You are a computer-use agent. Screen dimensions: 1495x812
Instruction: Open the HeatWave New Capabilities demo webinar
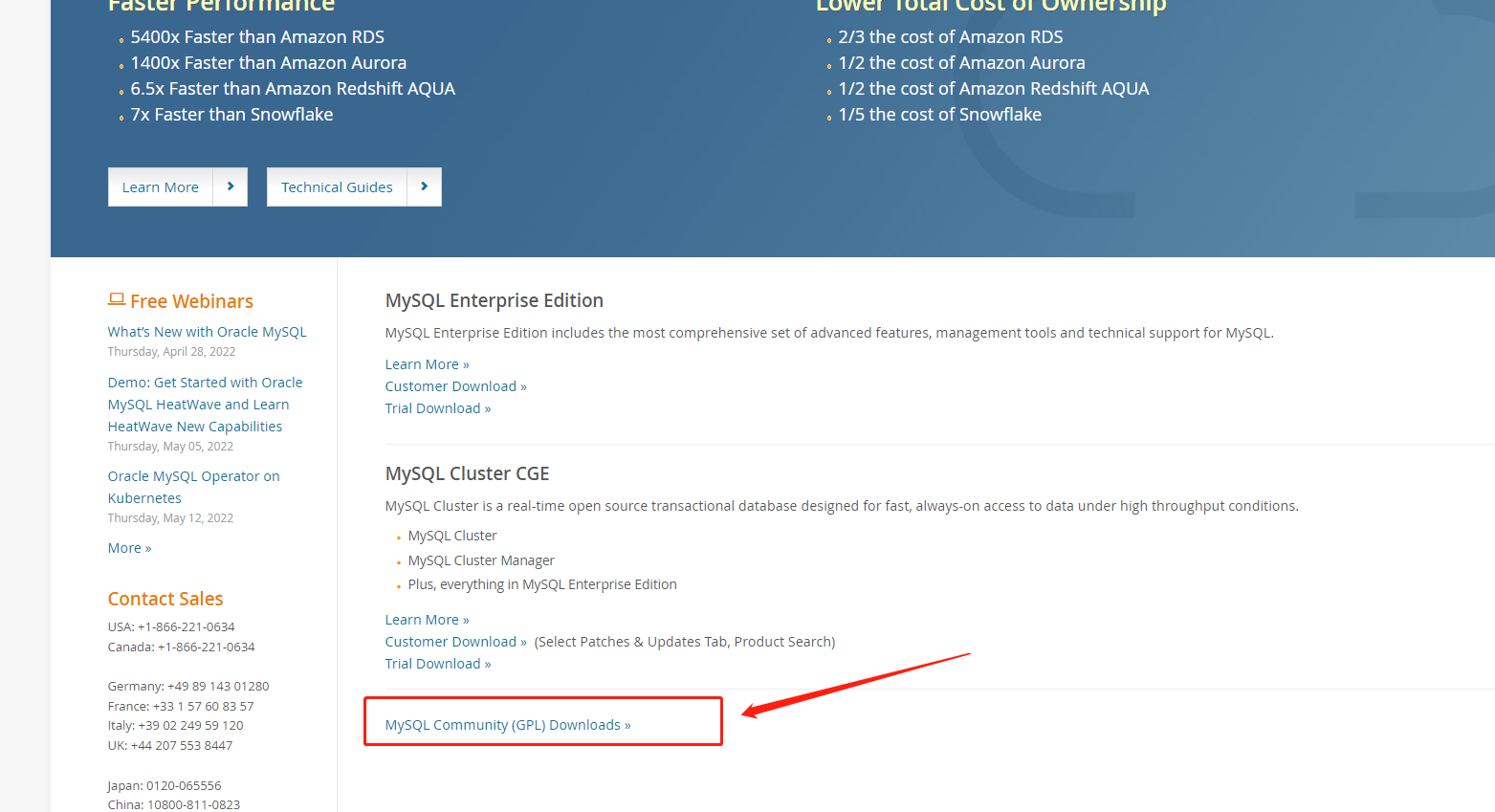pos(205,405)
